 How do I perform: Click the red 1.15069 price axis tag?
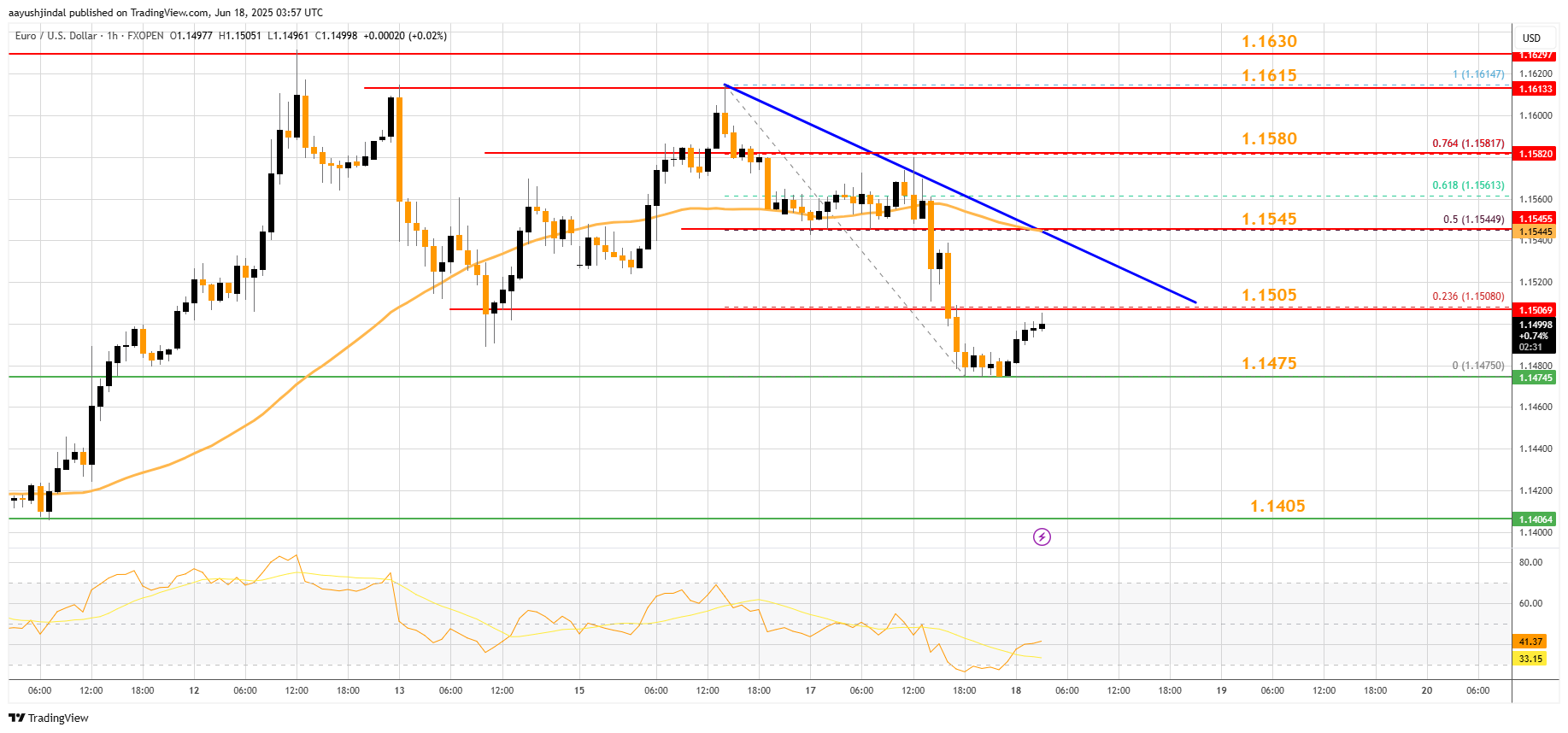(1534, 310)
